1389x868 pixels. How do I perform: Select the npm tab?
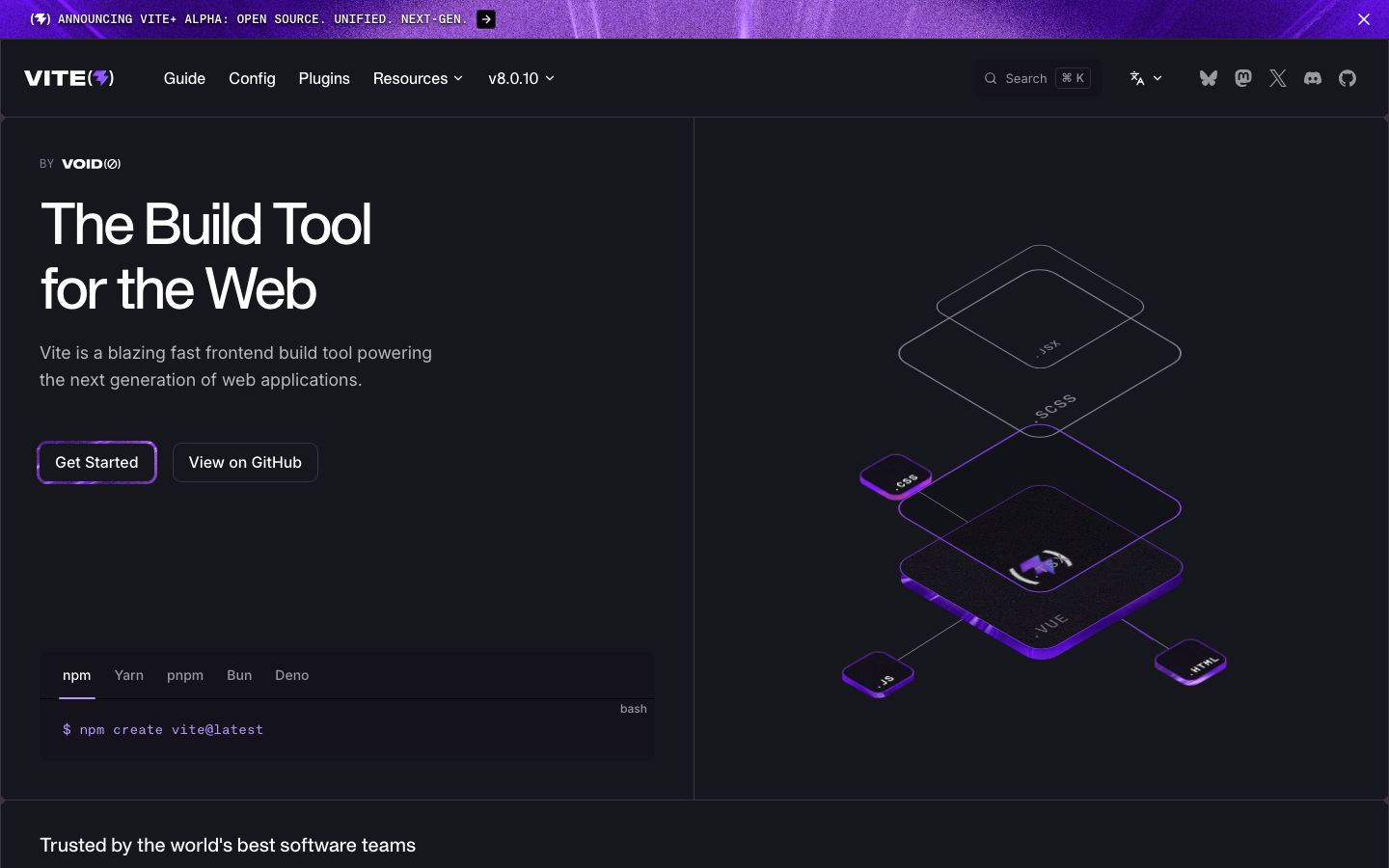(x=77, y=675)
